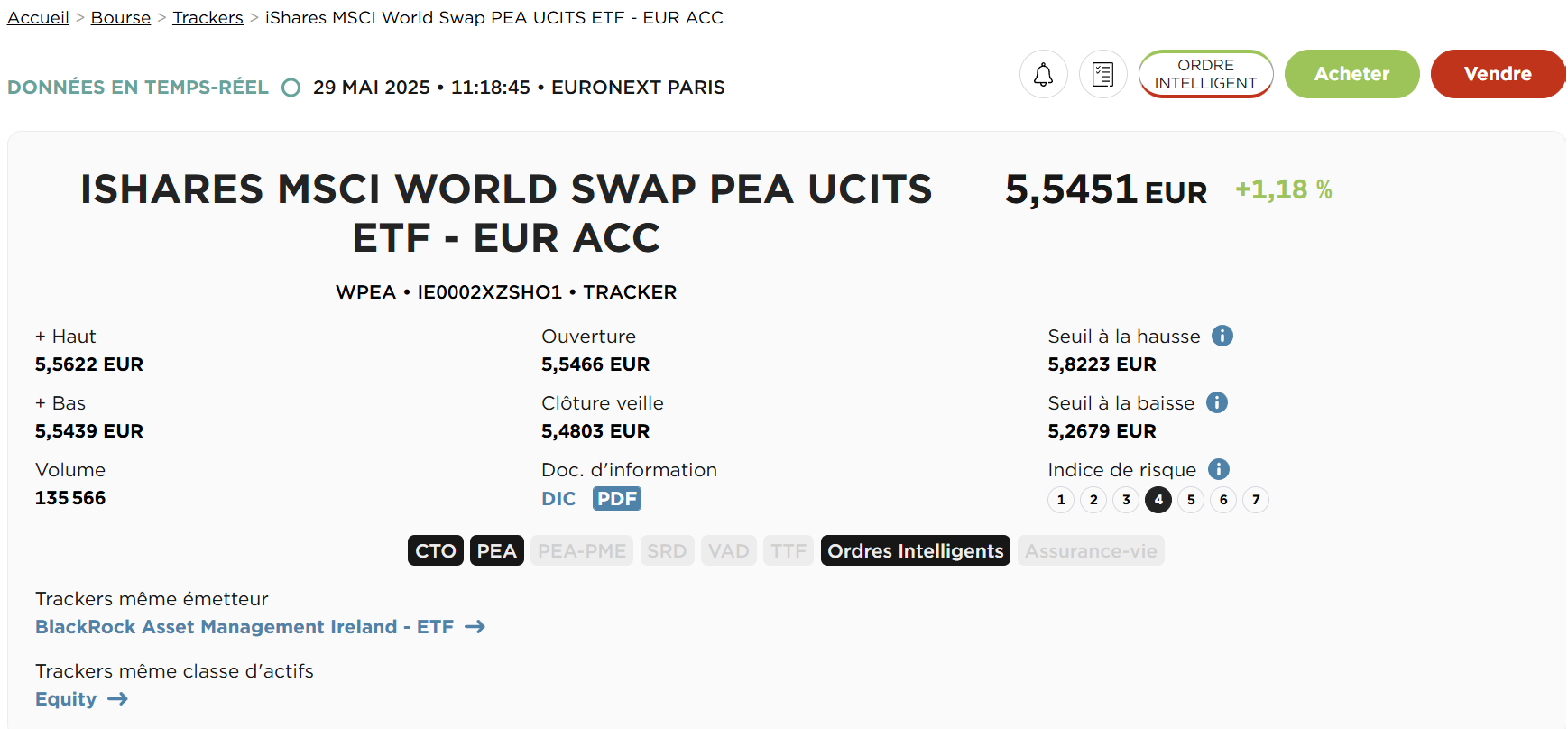Open the checklist portfolio icon button
The width and height of the screenshot is (1568, 729).
(1103, 74)
